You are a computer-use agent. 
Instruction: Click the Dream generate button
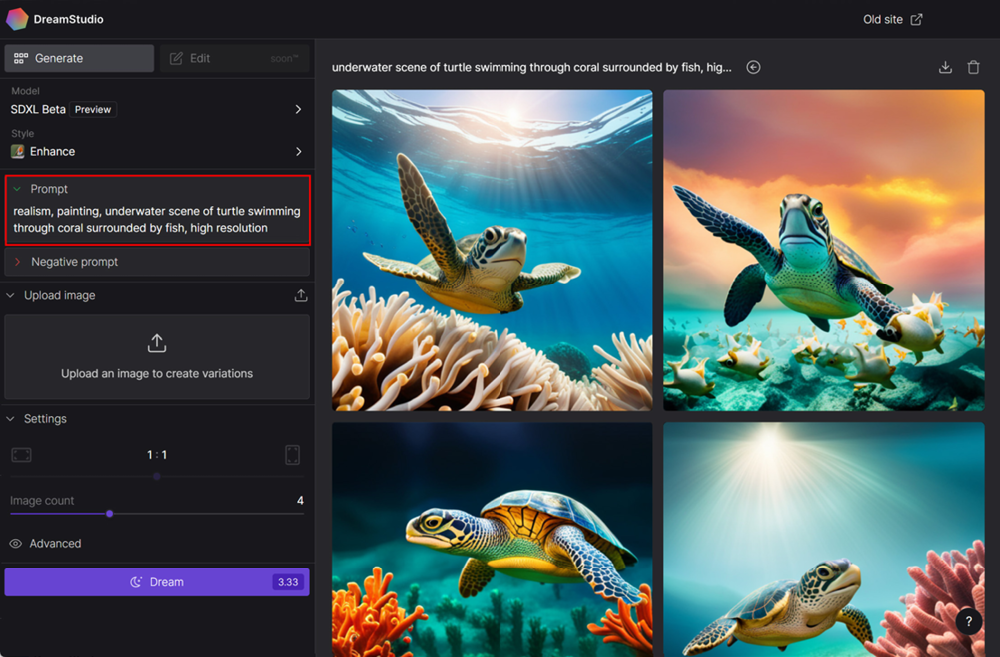[157, 582]
